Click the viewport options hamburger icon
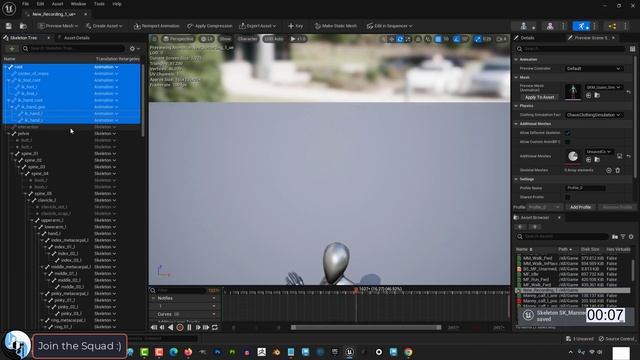This screenshot has height=360, width=640. tap(154, 39)
